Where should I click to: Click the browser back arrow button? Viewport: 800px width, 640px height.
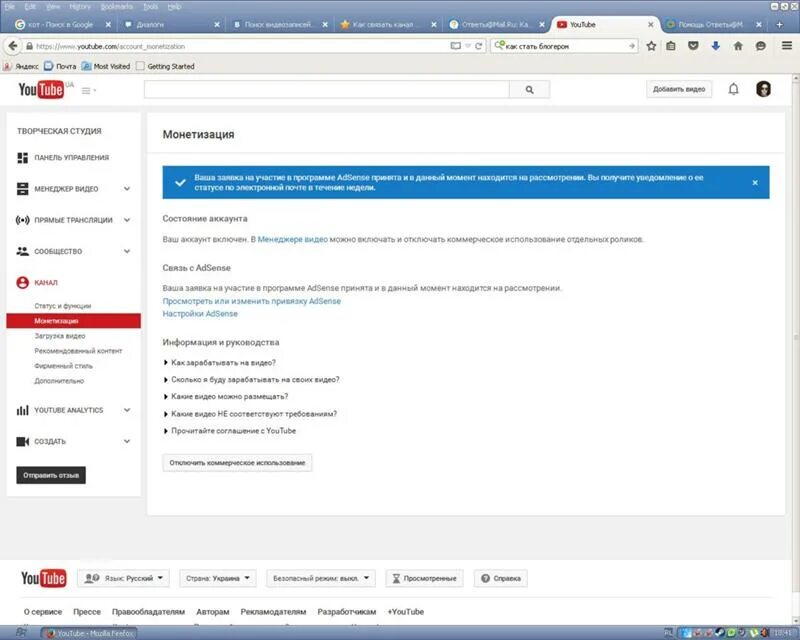tap(12, 46)
